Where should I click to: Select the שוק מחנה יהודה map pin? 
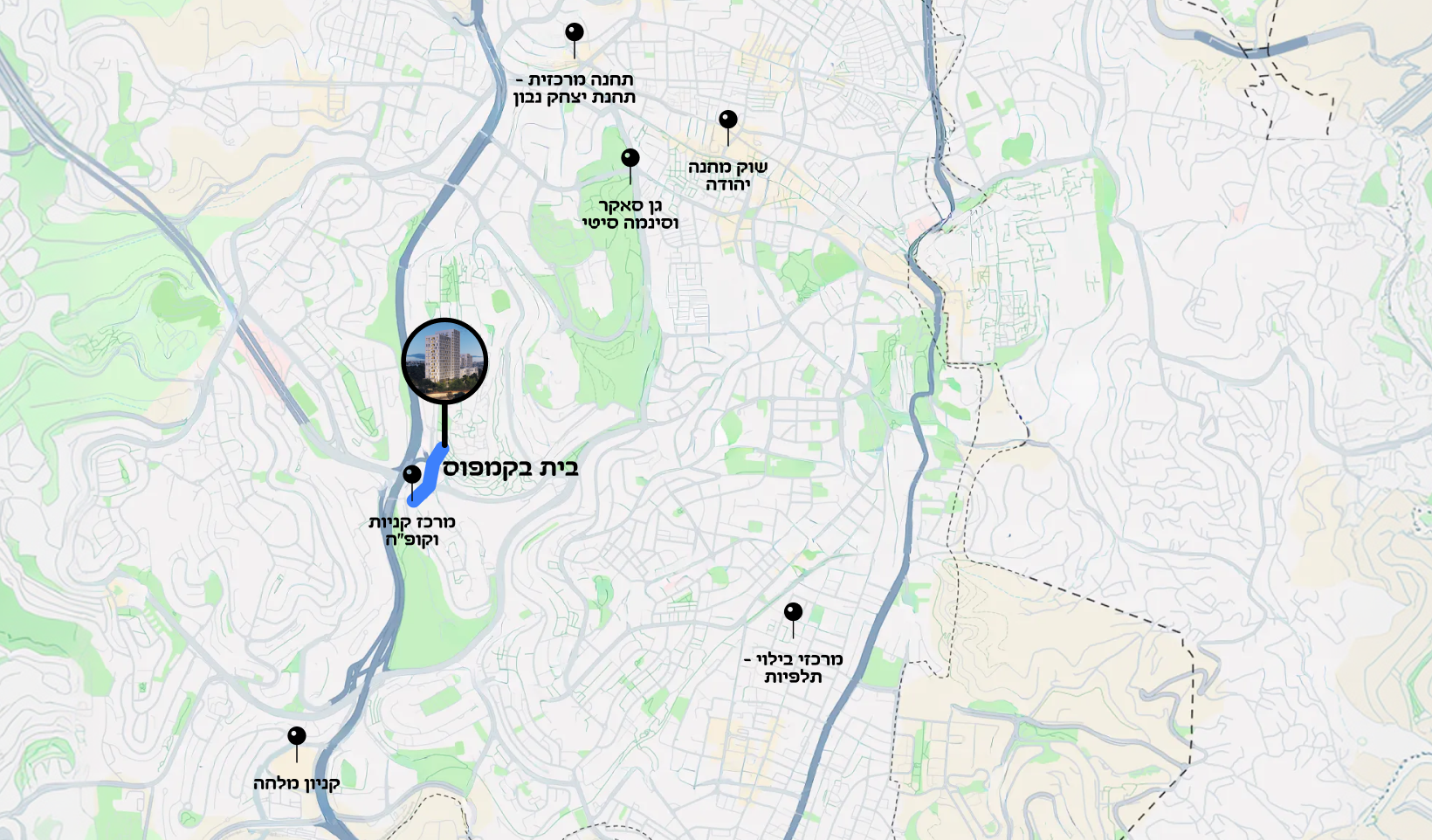click(728, 121)
